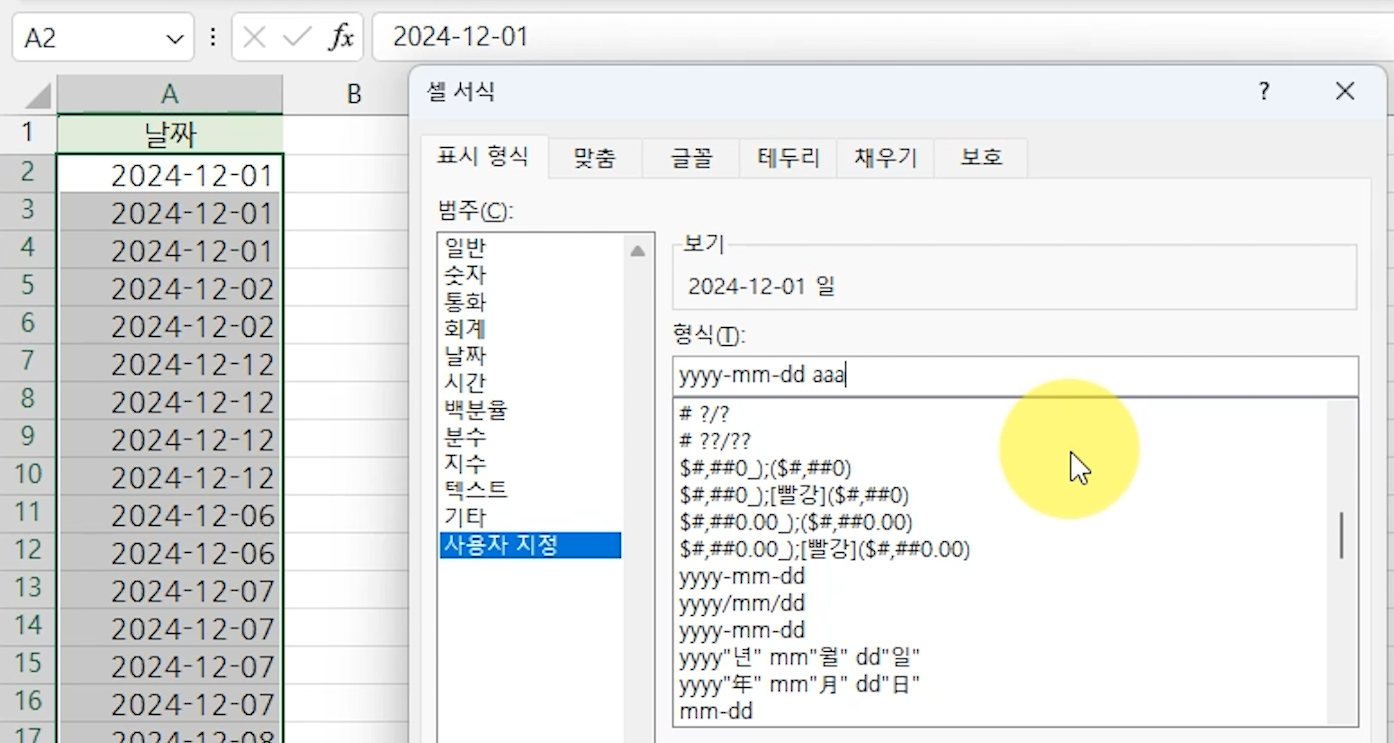Switch to the 글꼴 tab
This screenshot has width=1394, height=743.
click(x=691, y=158)
